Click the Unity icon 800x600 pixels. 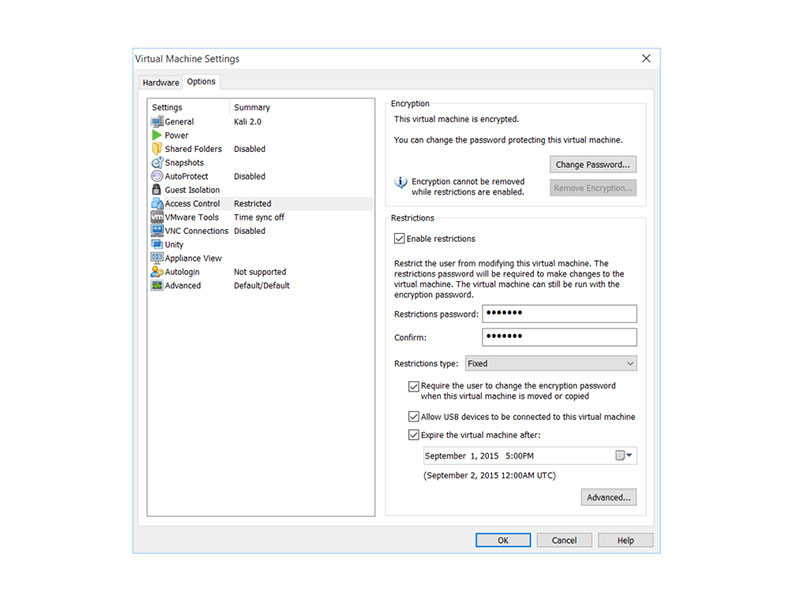point(157,244)
